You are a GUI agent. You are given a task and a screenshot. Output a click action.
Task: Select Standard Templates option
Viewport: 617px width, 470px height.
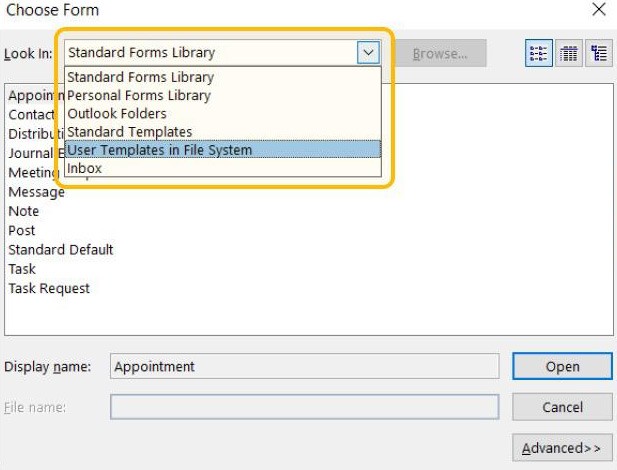[129, 132]
